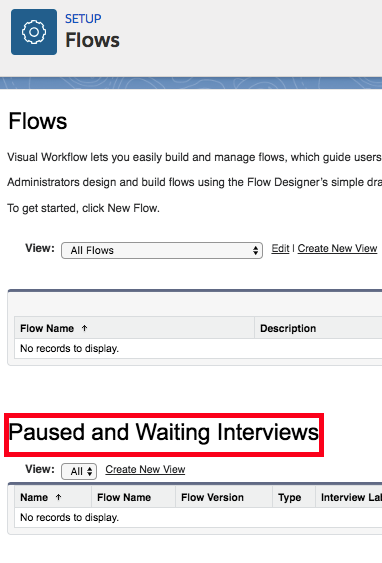This screenshot has width=382, height=563.
Task: Click the Type column header
Action: click(289, 497)
